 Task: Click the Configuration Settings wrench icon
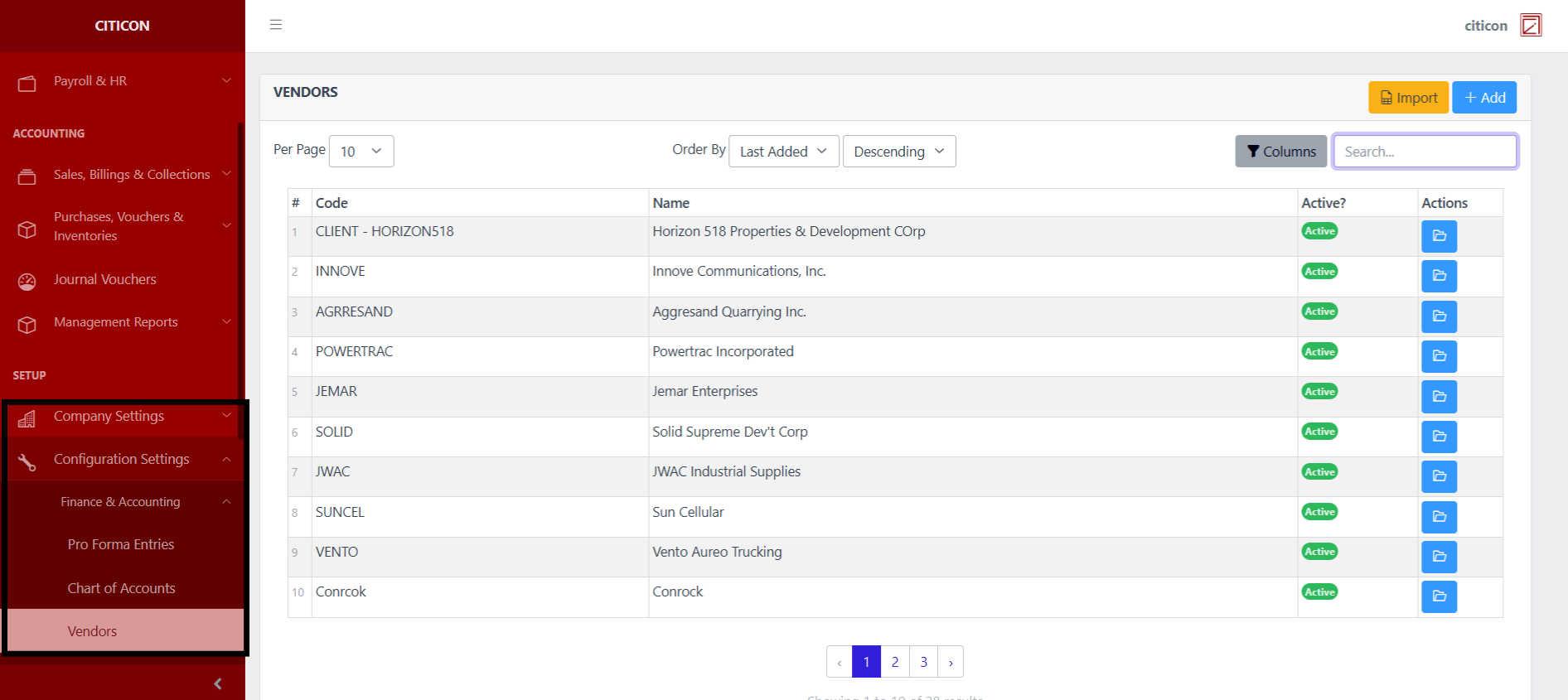click(x=27, y=461)
